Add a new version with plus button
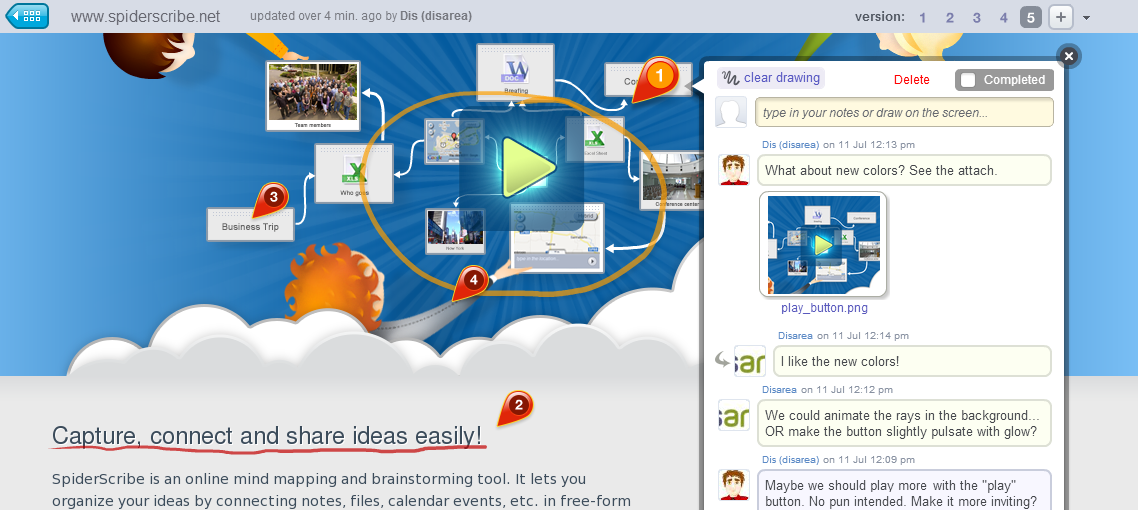Image resolution: width=1138 pixels, height=510 pixels. click(1061, 17)
